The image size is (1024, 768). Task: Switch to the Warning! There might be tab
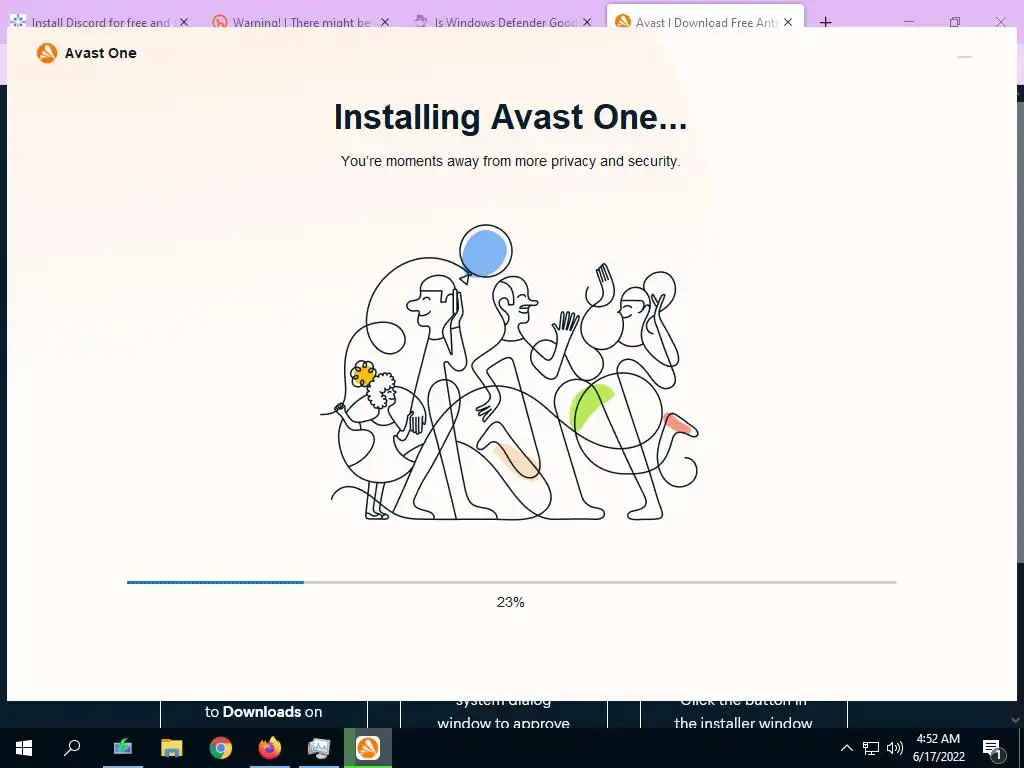pos(302,22)
